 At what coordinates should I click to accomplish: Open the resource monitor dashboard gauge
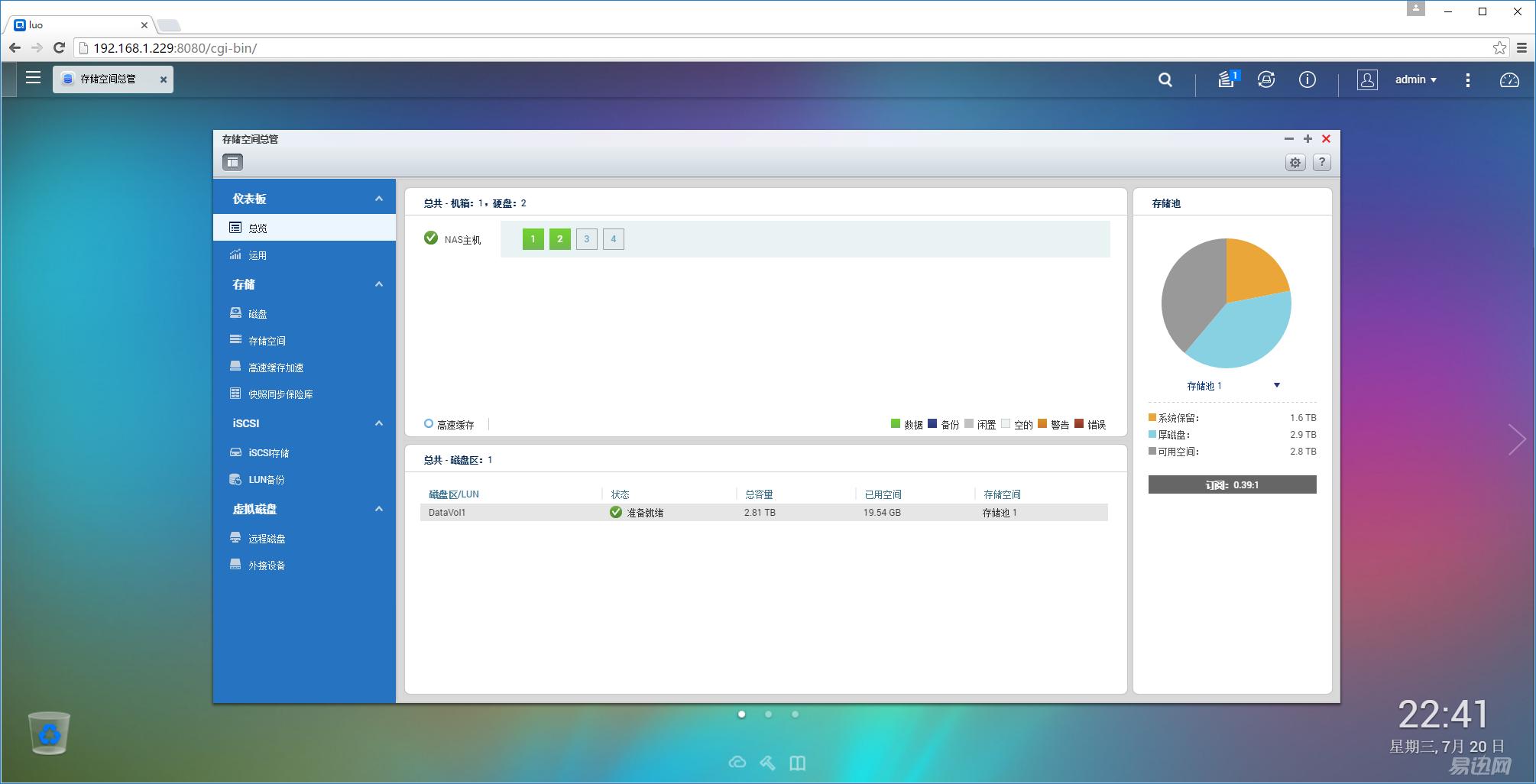click(x=1509, y=79)
